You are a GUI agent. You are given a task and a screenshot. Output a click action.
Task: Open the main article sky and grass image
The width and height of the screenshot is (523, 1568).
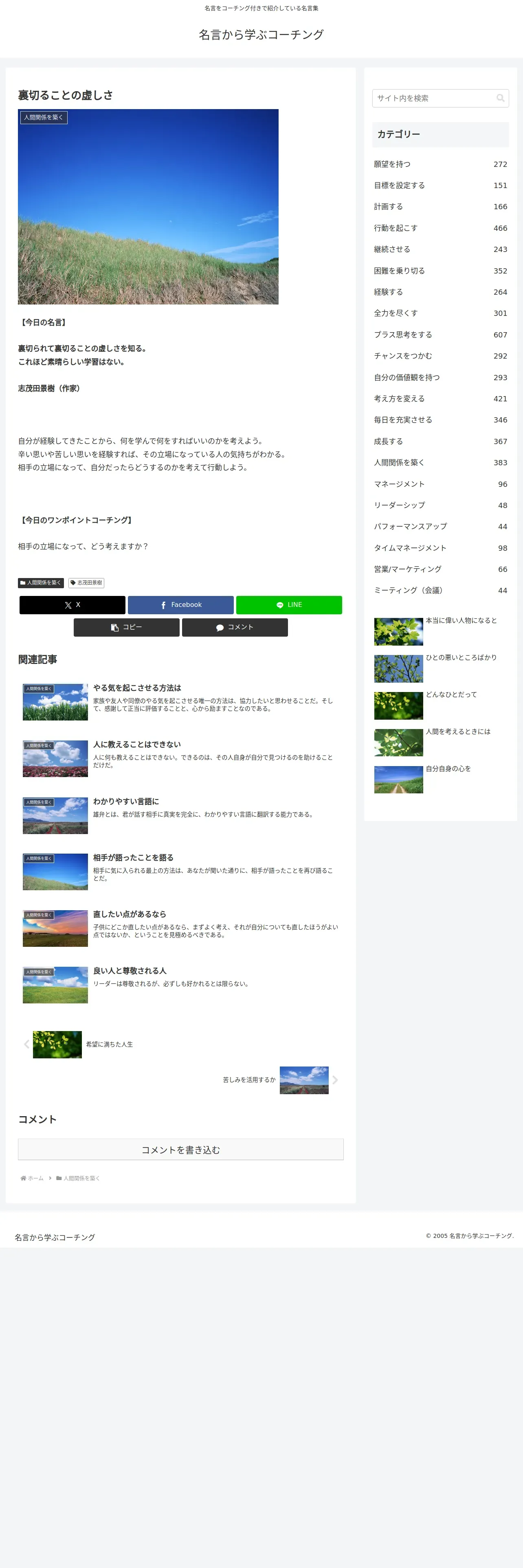coord(148,206)
